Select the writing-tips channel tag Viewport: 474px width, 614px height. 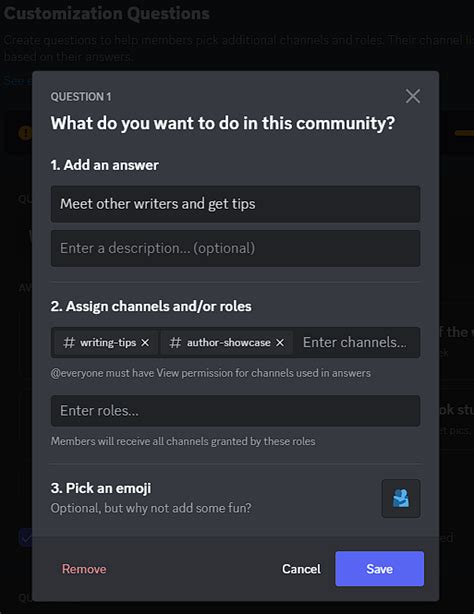106,343
